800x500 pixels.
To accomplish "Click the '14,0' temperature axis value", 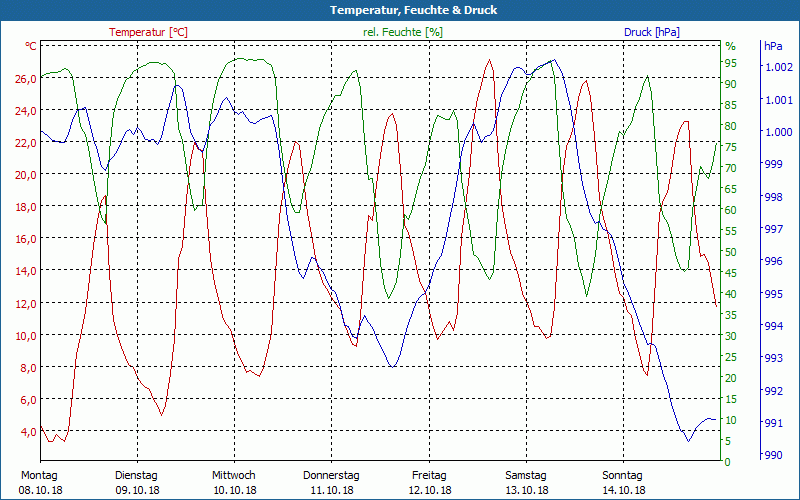I will (x=26, y=271).
